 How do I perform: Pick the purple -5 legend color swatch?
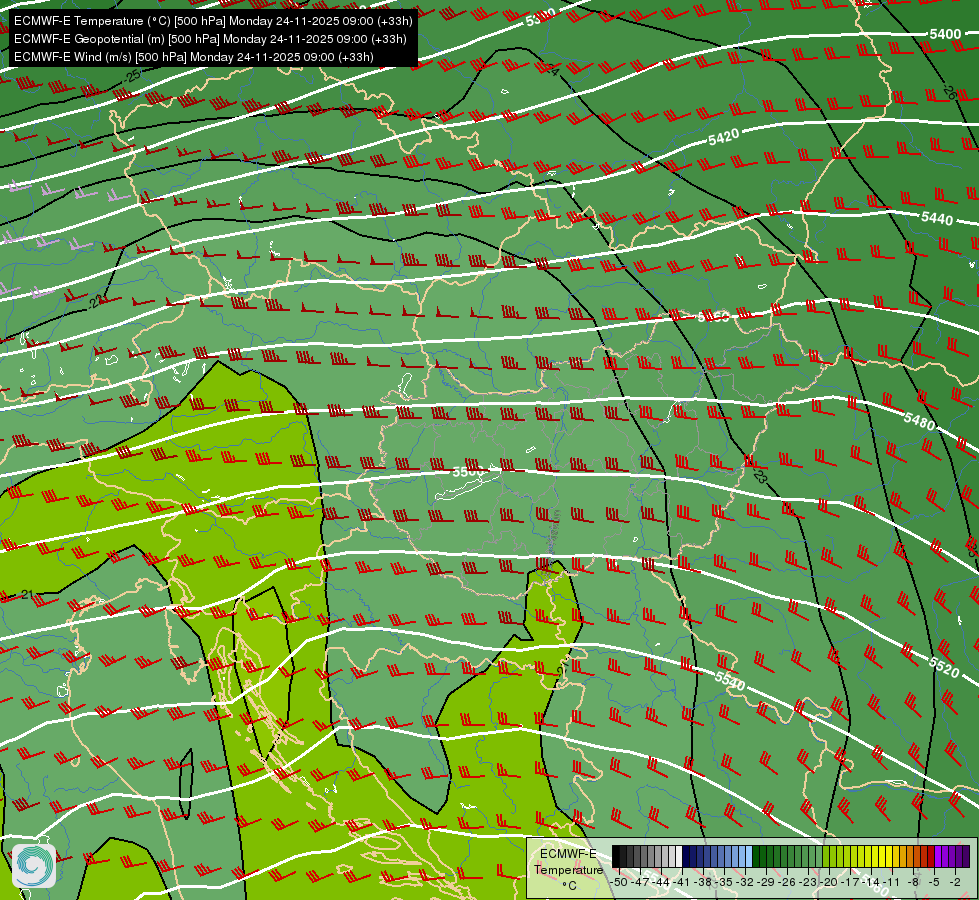(938, 857)
